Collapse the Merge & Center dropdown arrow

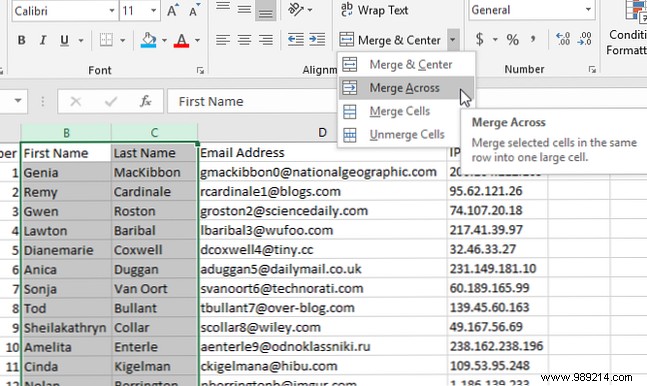(x=453, y=40)
